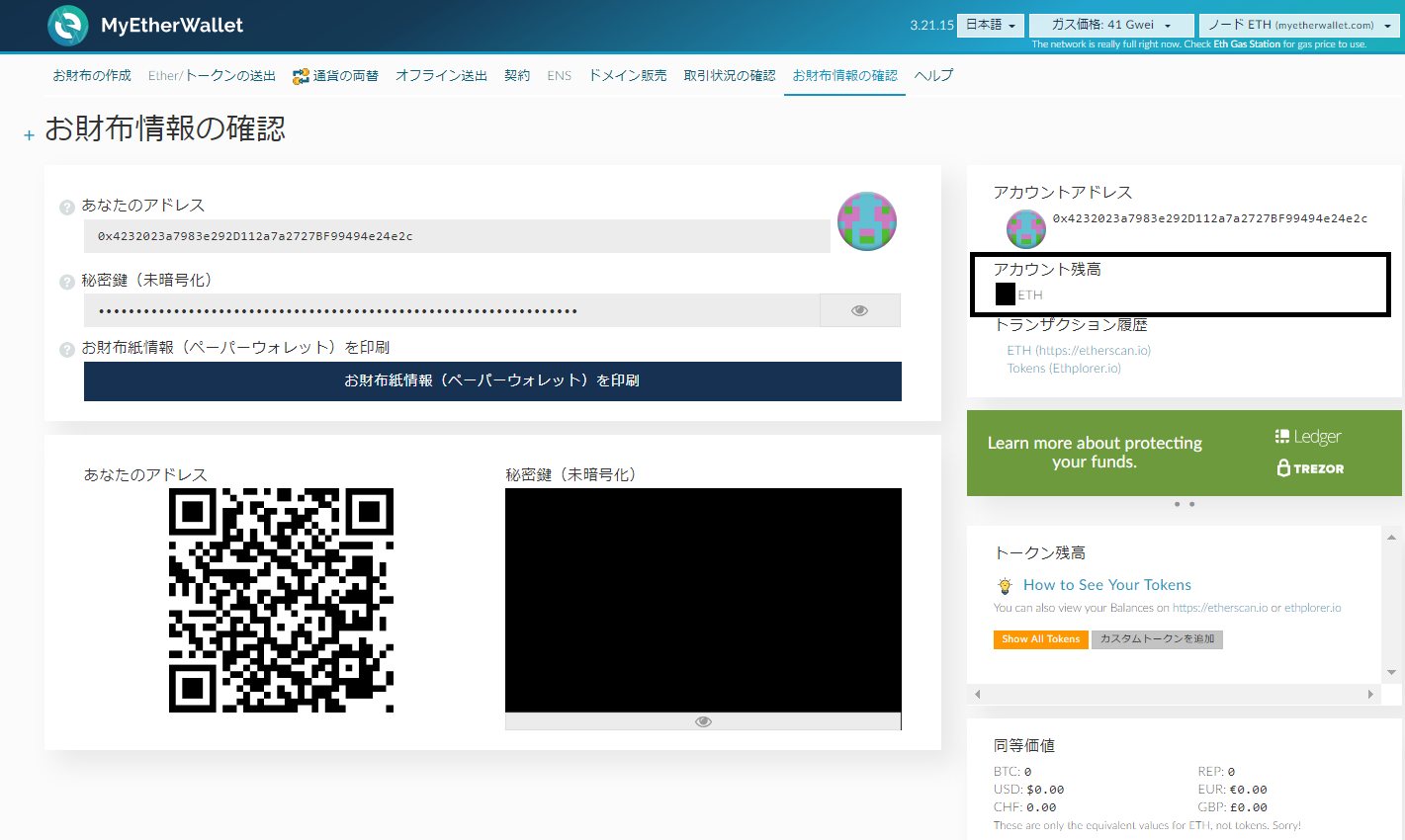Viewport: 1405px width, 840px height.
Task: Click the EUR: €0.00 value
Action: click(x=1232, y=790)
